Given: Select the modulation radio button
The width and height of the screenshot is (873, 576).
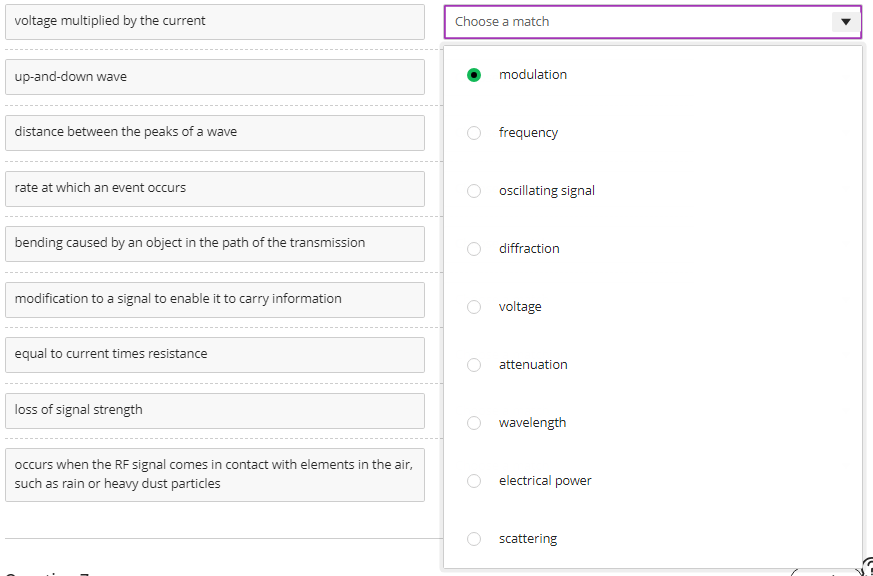Looking at the screenshot, I should click(474, 75).
